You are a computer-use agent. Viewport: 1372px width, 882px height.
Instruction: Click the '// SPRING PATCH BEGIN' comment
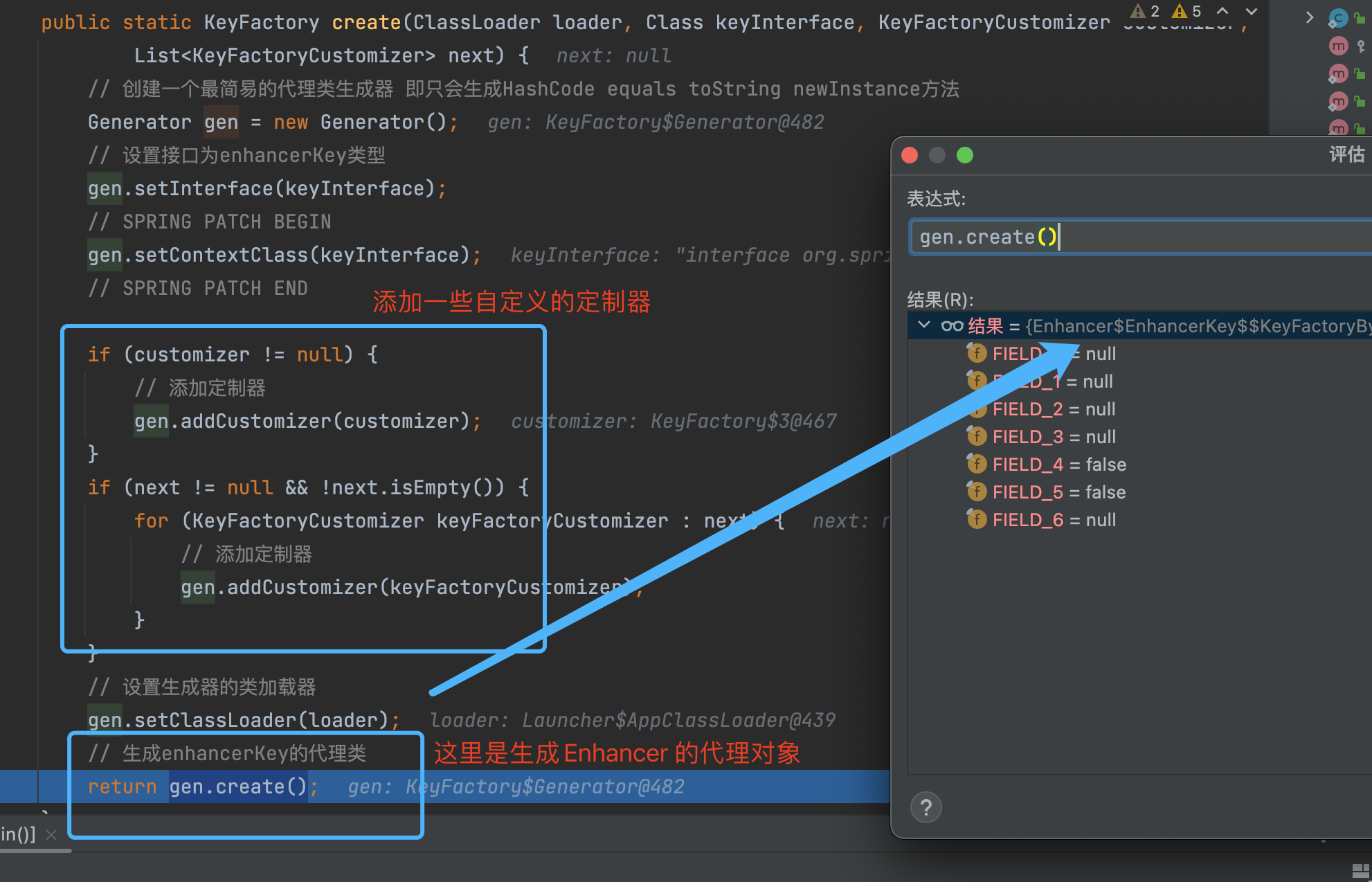pyautogui.click(x=210, y=222)
